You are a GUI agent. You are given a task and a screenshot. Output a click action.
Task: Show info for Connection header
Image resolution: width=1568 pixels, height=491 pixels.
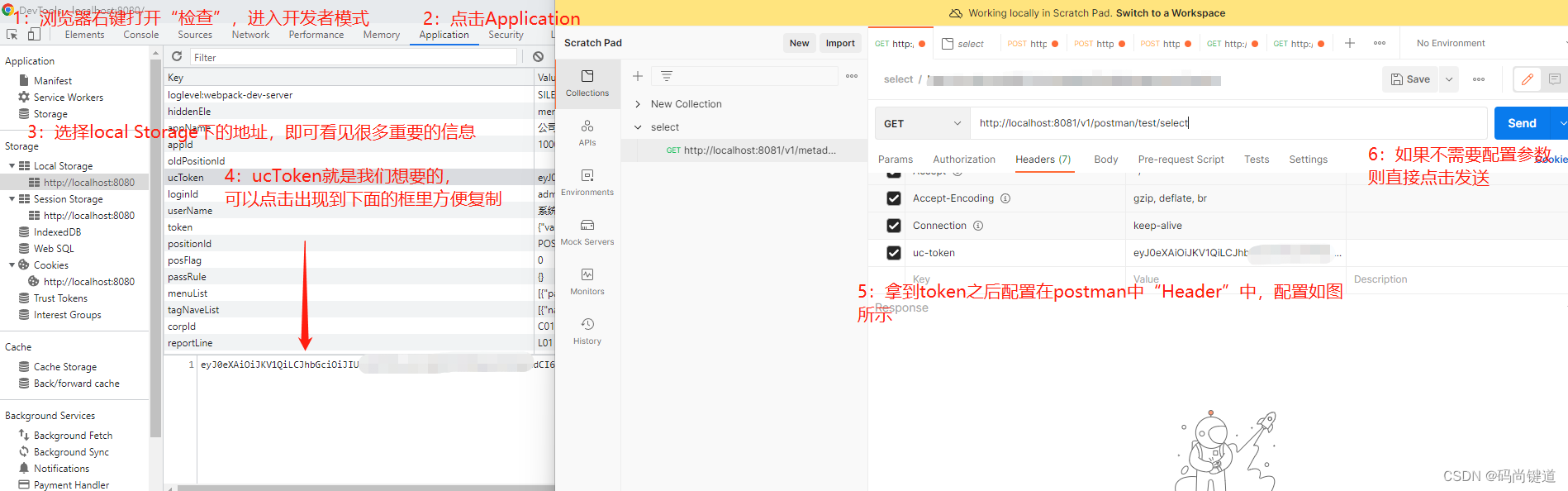978,226
